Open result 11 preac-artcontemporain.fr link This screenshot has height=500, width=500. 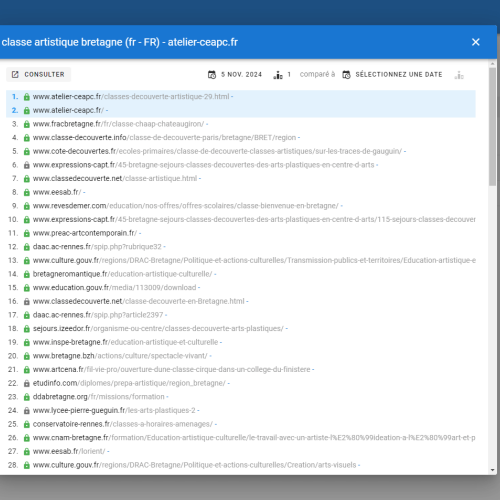click(85, 233)
